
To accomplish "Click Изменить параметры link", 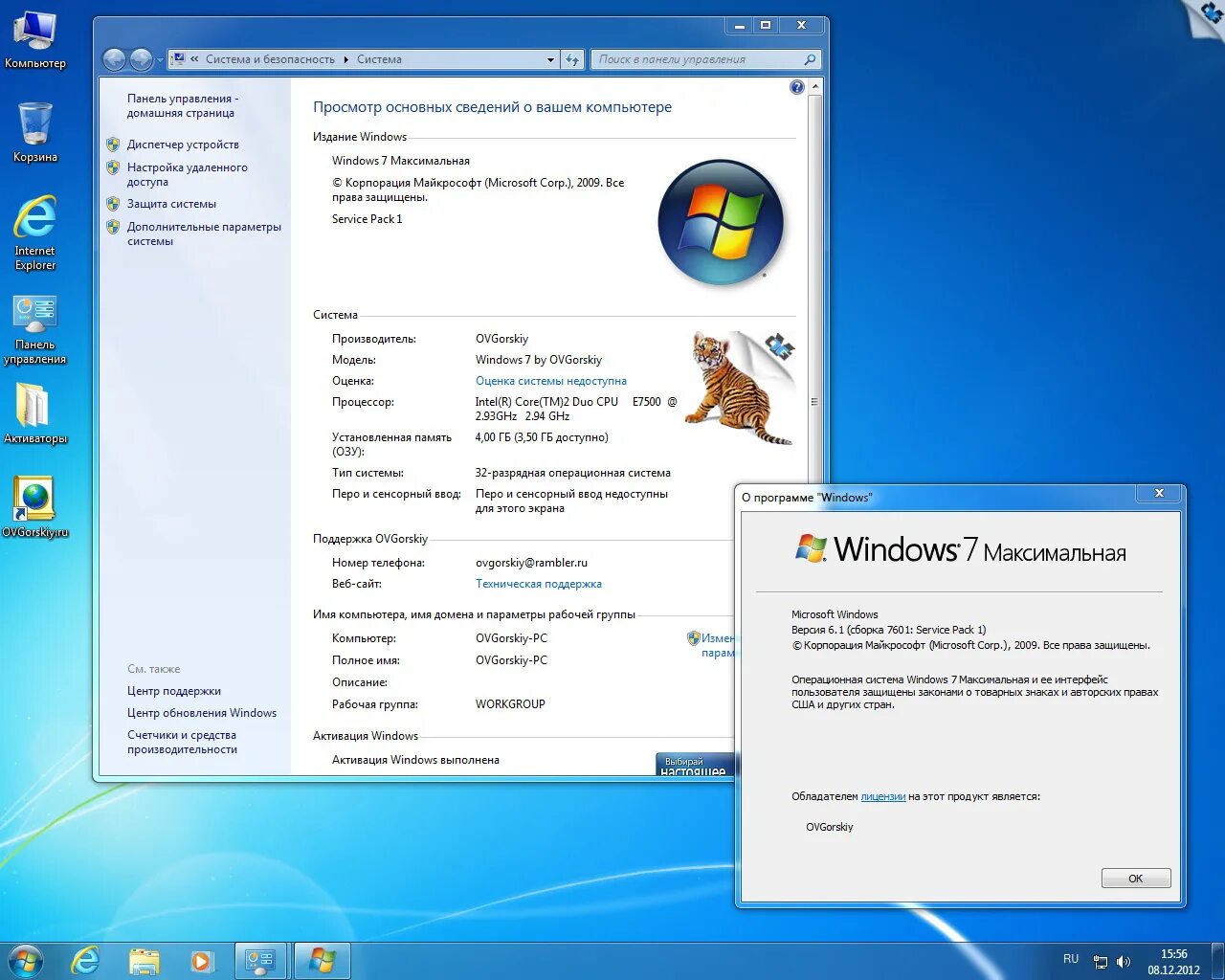I will (x=718, y=645).
